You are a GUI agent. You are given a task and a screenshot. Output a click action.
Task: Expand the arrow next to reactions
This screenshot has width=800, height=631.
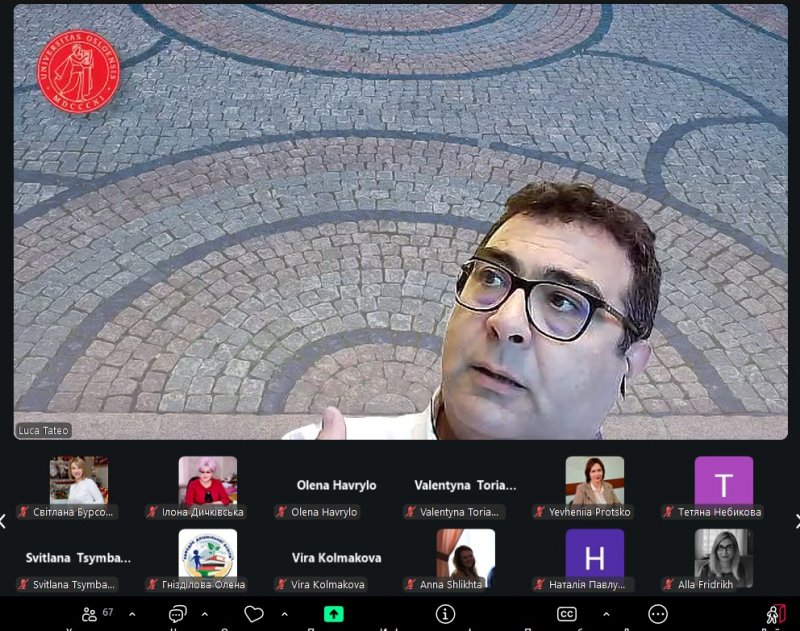click(x=284, y=614)
